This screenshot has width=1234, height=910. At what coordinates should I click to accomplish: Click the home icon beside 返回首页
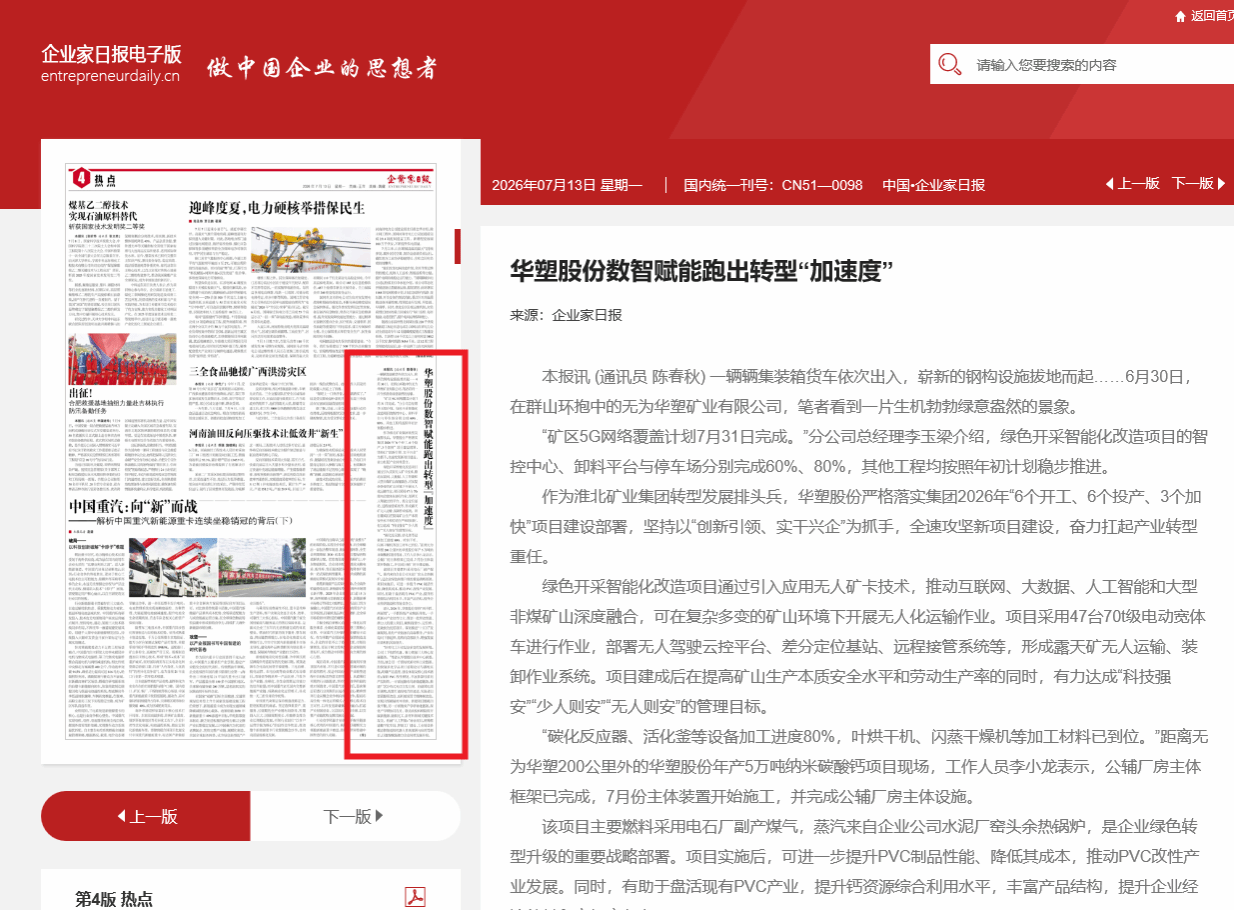(1181, 16)
